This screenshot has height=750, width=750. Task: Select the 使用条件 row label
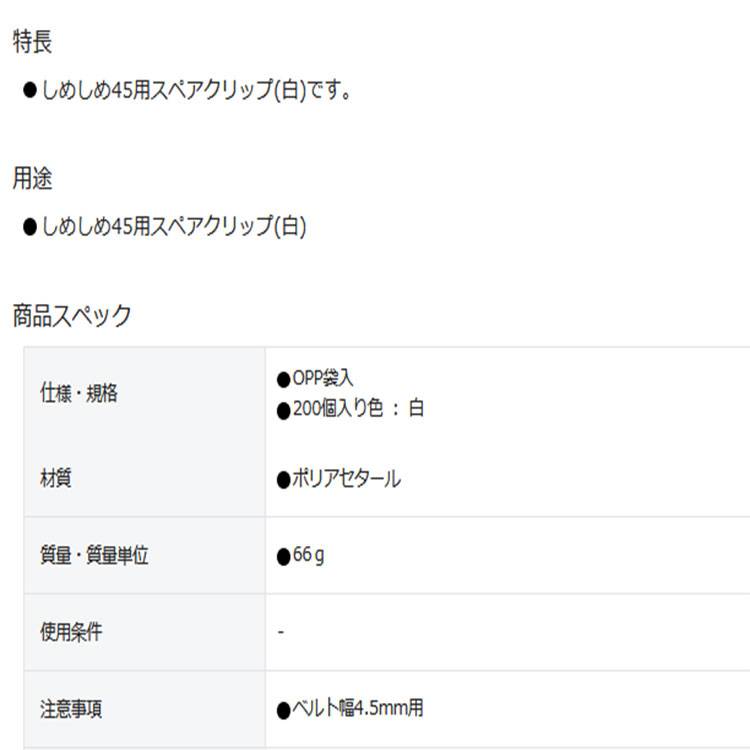tap(70, 632)
